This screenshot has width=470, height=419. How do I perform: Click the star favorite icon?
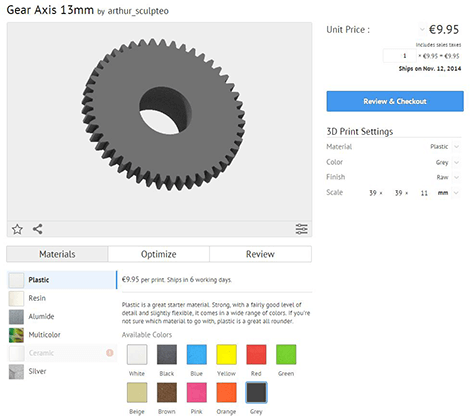coord(17,229)
